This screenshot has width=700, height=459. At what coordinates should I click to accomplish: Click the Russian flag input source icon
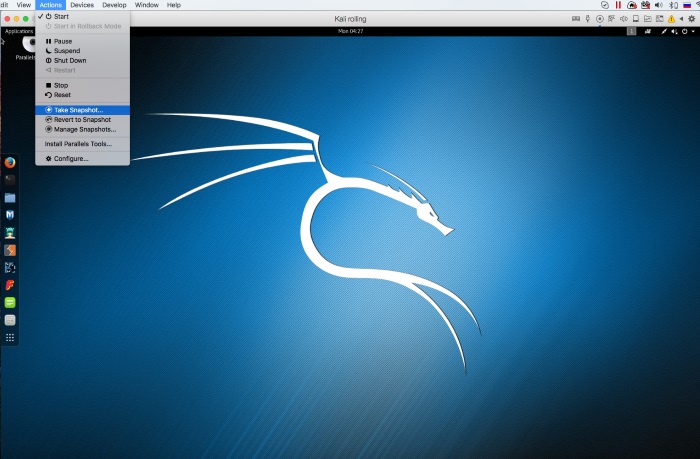click(687, 5)
